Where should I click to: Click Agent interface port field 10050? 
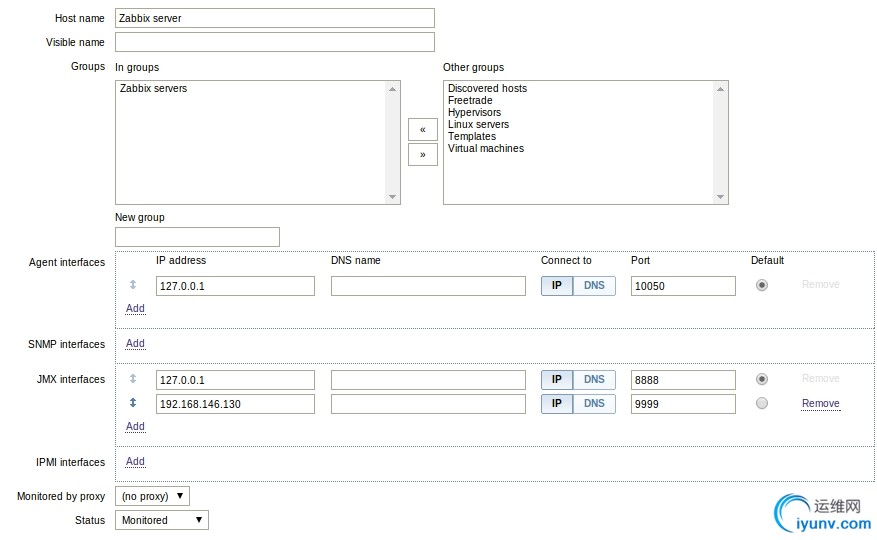coord(683,286)
